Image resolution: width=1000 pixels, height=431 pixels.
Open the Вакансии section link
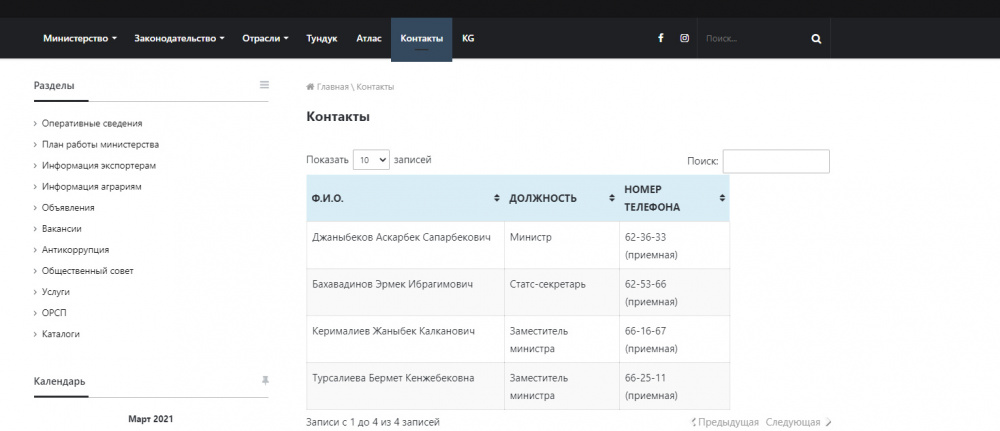(62, 229)
